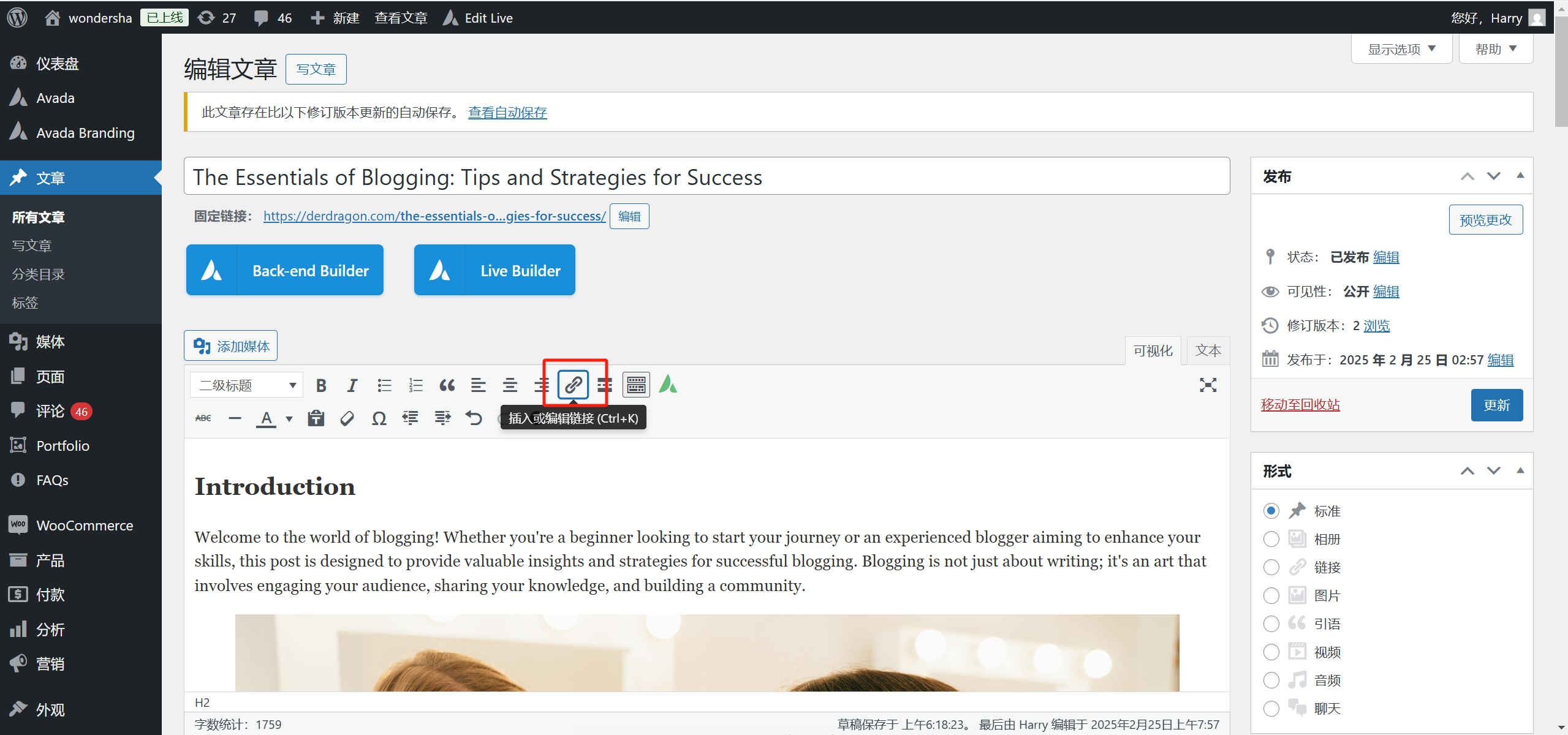Open the text color picker dropdown
This screenshot has width=1568, height=735.
(x=288, y=418)
